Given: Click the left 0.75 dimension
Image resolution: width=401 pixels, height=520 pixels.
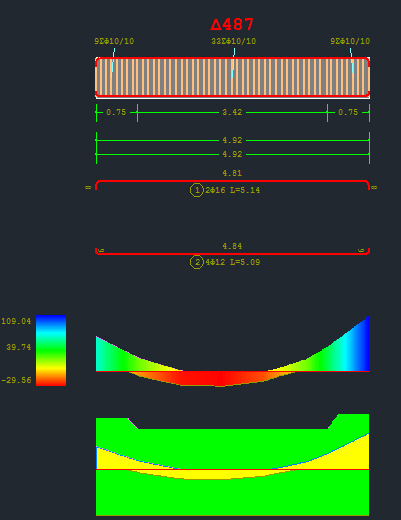Looking at the screenshot, I should pos(116,112).
